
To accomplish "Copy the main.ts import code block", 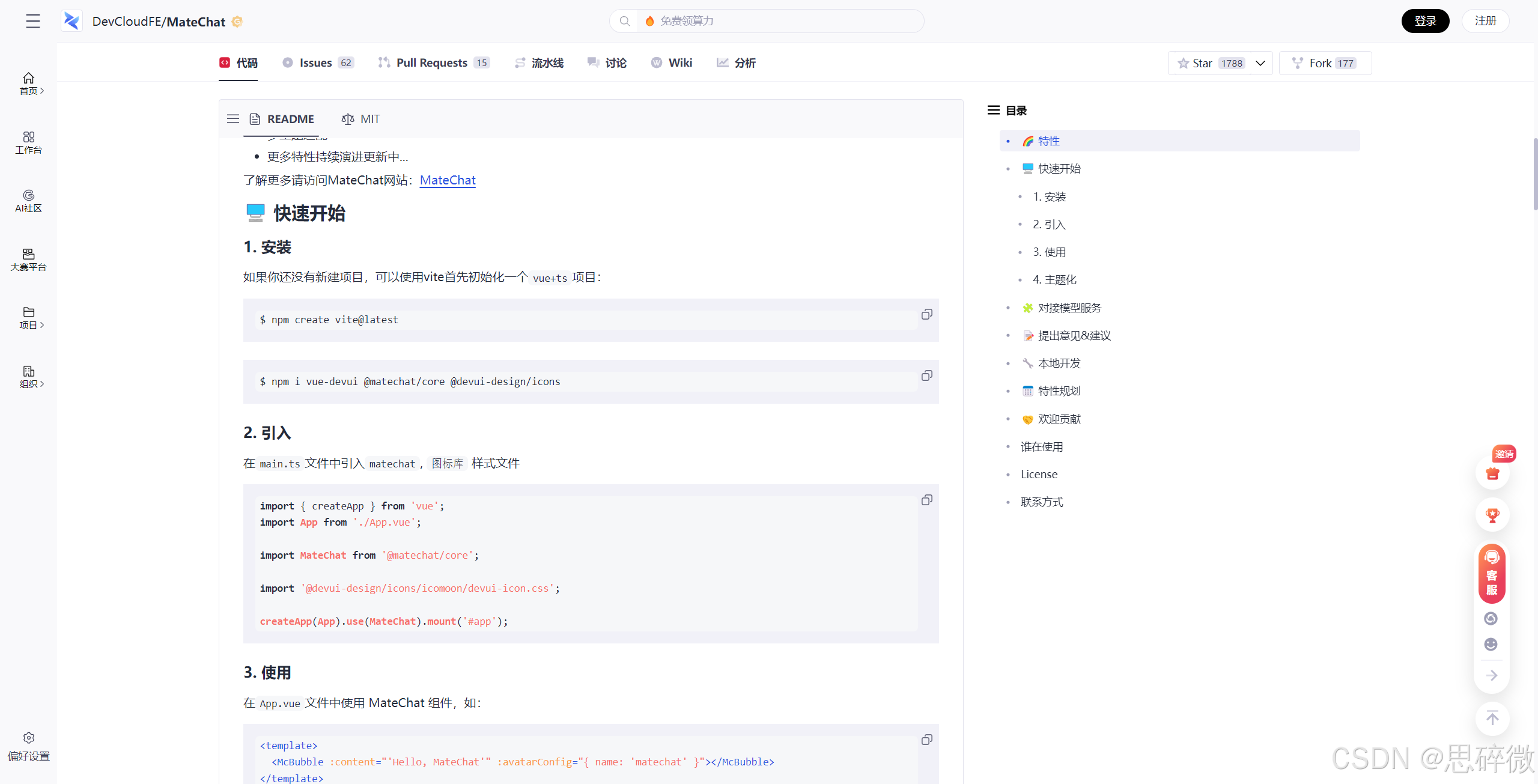I will (926, 500).
